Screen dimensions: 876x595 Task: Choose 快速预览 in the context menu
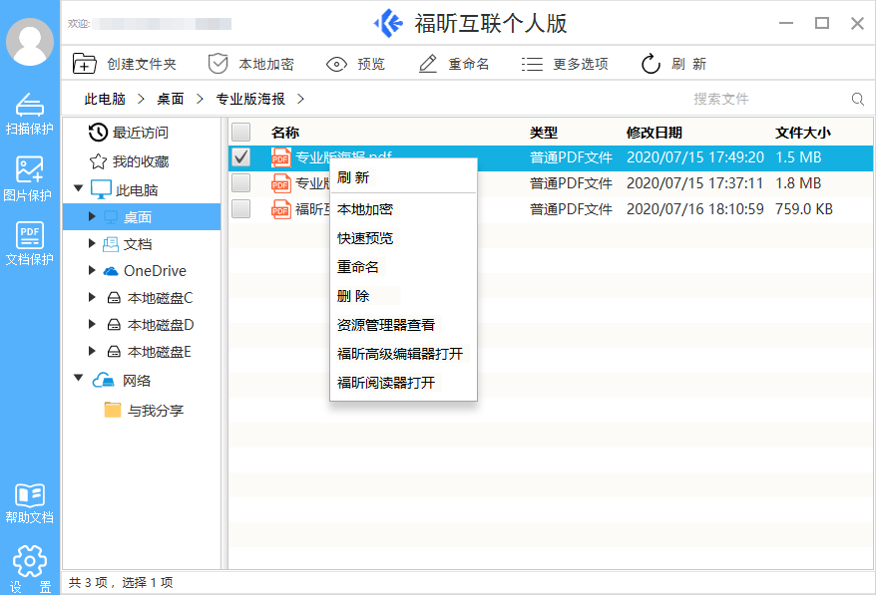click(403, 239)
